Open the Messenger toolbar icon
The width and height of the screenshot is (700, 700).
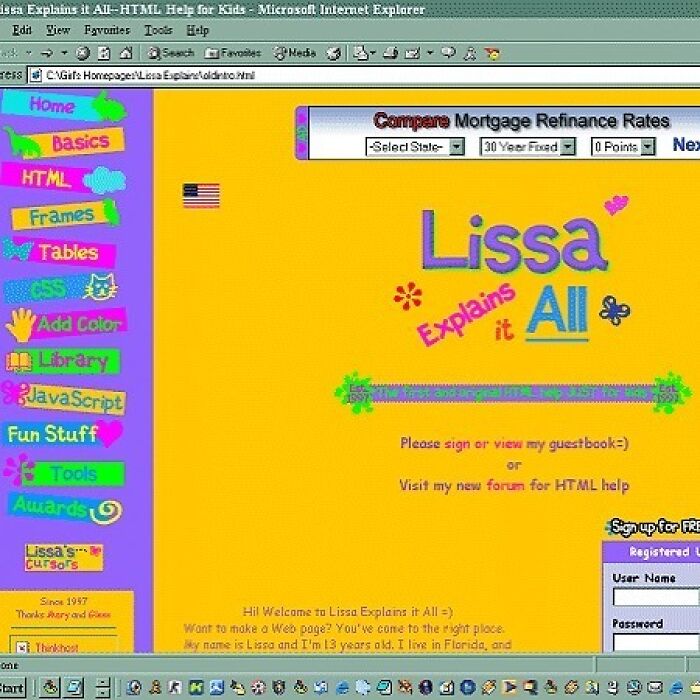click(x=470, y=54)
